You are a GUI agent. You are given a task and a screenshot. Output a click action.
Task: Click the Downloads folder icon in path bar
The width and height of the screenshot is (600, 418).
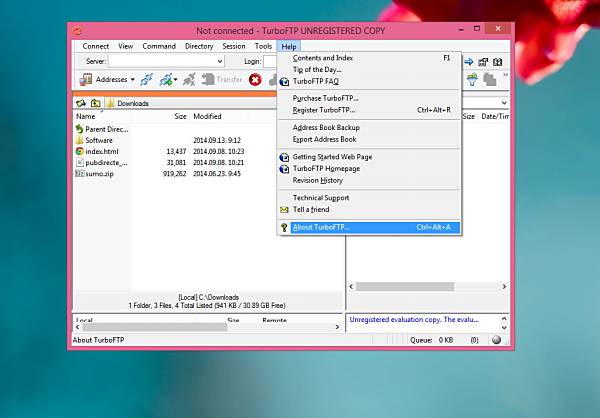111,103
